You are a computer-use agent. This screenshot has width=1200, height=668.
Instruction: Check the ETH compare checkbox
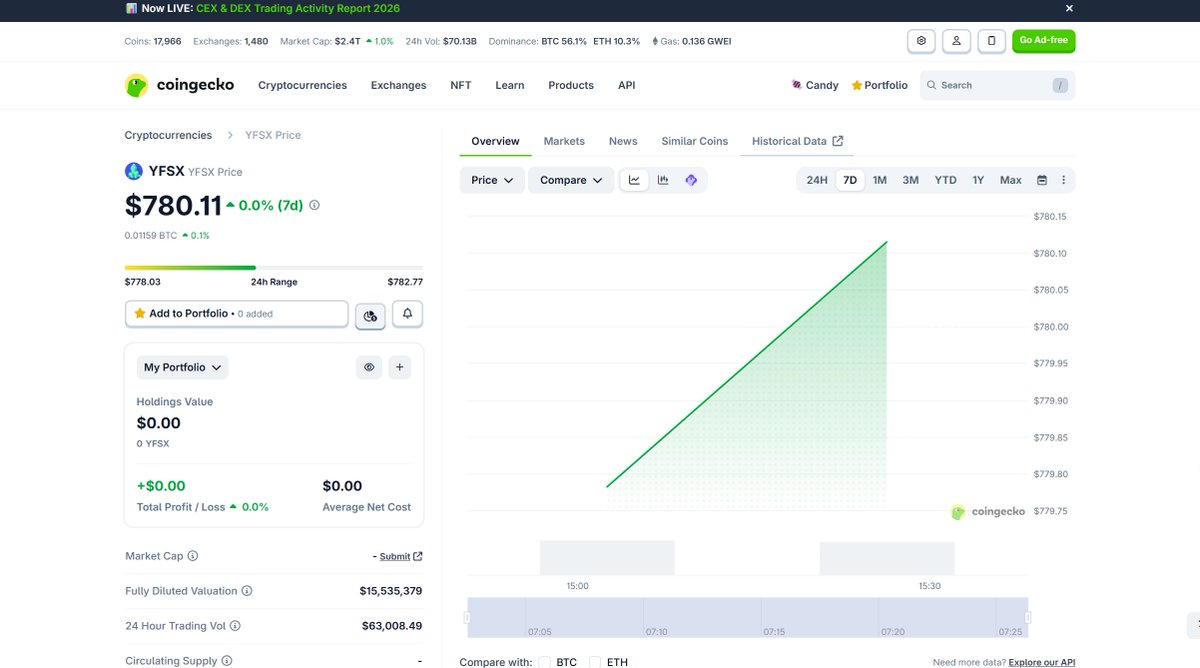click(595, 662)
